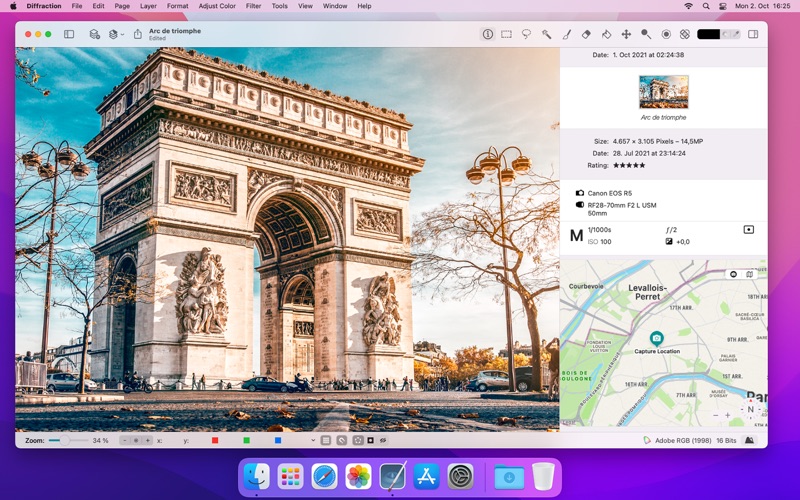Select the lasso selection tool
Viewport: 800px width, 500px height.
click(x=527, y=34)
